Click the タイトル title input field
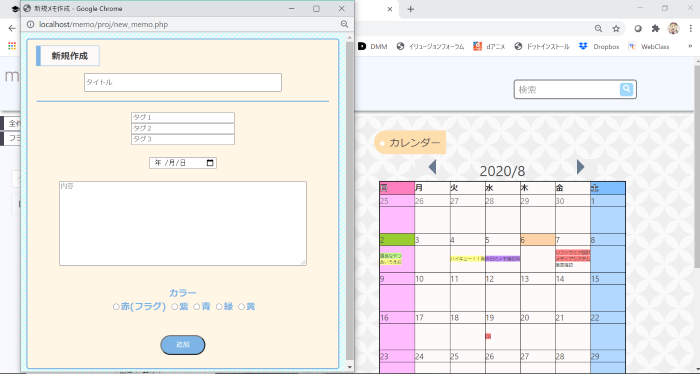700x374 pixels. click(183, 83)
